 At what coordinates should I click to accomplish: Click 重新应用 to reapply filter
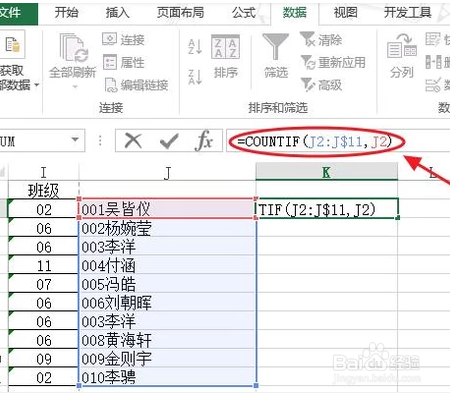(333, 62)
